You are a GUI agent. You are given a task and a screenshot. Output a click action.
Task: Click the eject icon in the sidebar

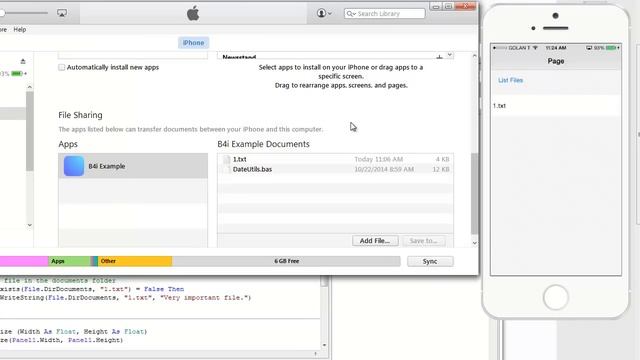point(23,61)
